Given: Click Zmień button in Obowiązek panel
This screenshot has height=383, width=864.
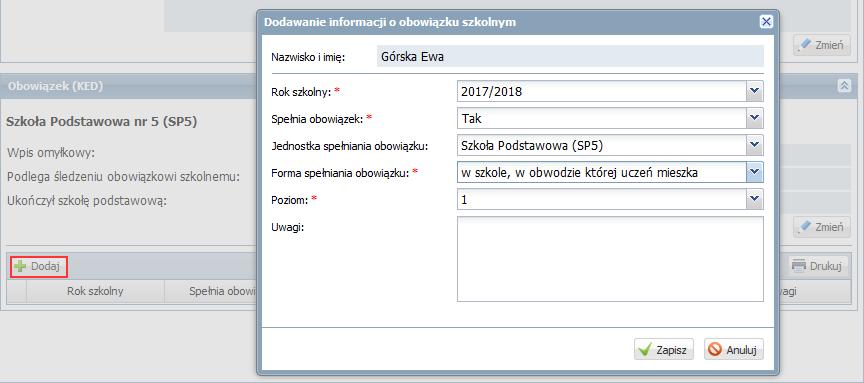Looking at the screenshot, I should (x=822, y=226).
